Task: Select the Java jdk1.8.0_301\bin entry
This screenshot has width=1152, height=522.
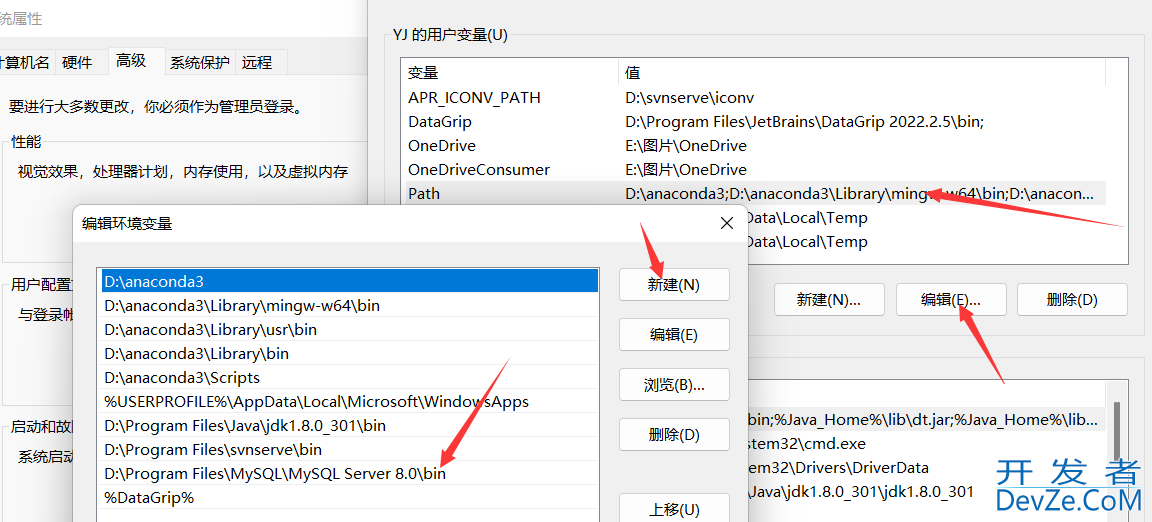Action: click(350, 425)
